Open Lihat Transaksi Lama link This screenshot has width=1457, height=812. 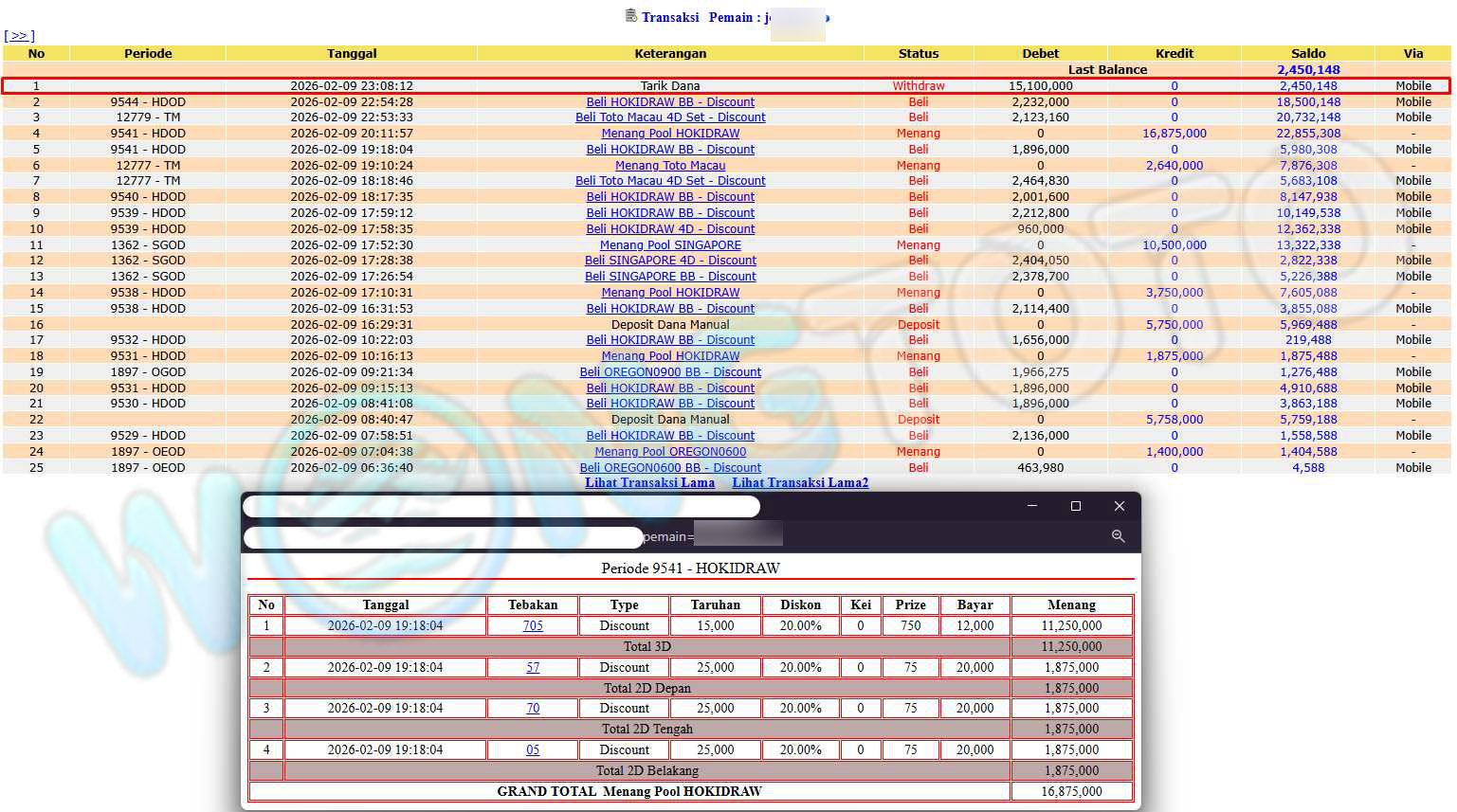pos(649,482)
